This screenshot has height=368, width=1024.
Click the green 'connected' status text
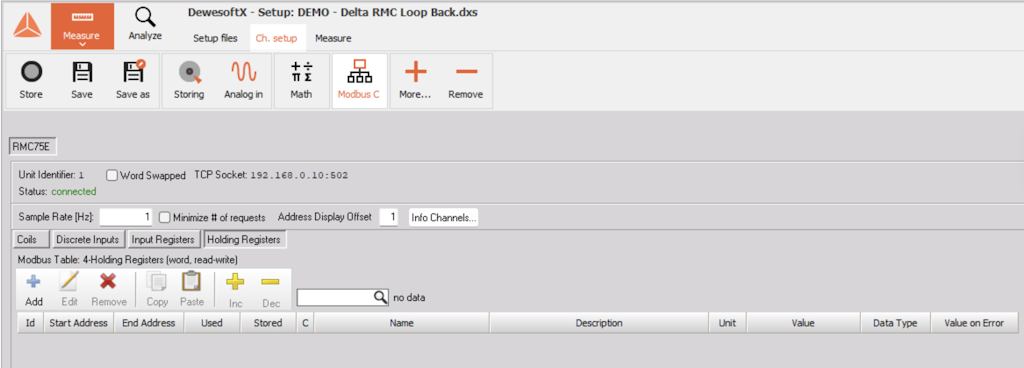[74, 192]
